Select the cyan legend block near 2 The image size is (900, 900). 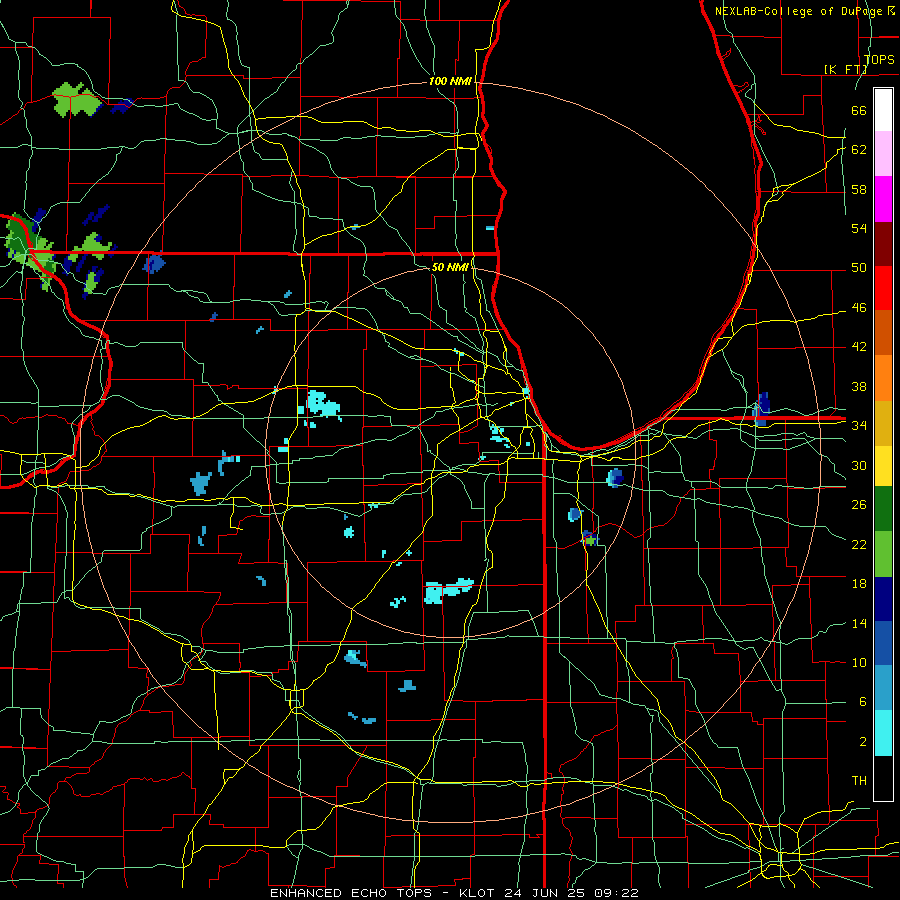coord(883,734)
